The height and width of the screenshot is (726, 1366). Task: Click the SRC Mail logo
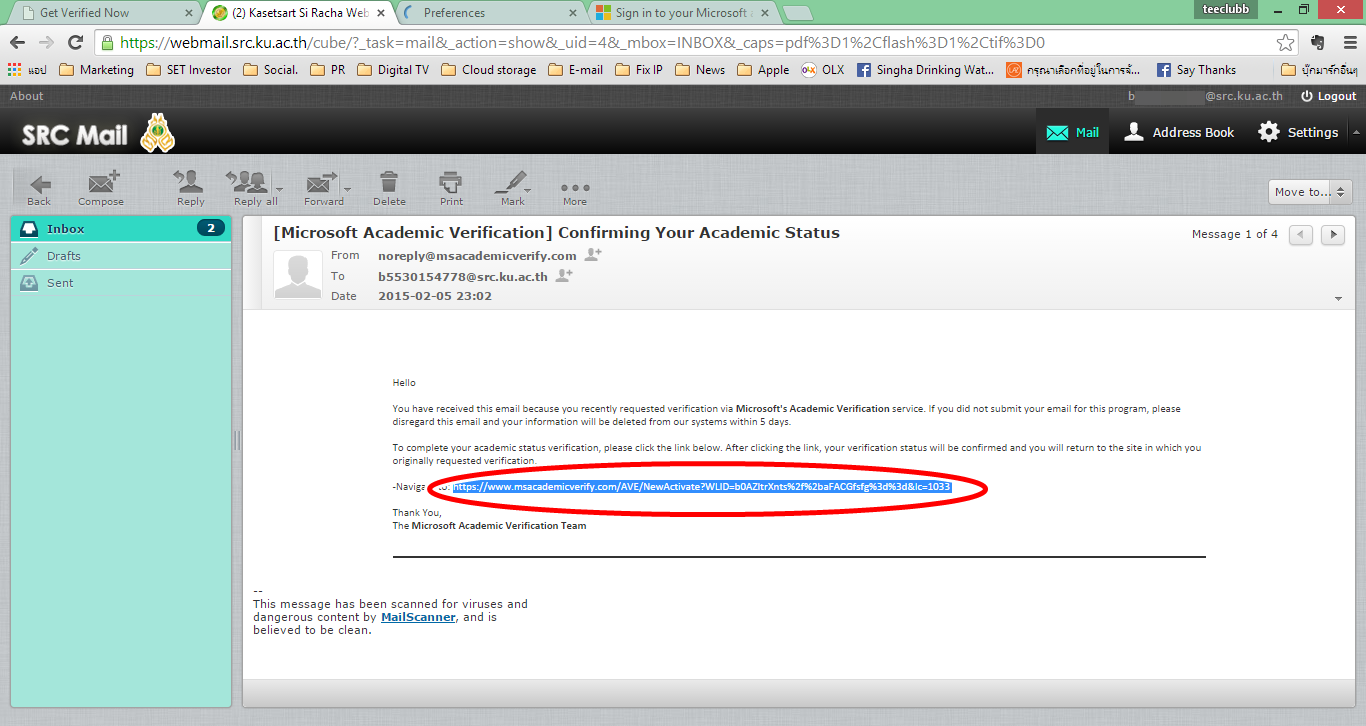(x=98, y=133)
